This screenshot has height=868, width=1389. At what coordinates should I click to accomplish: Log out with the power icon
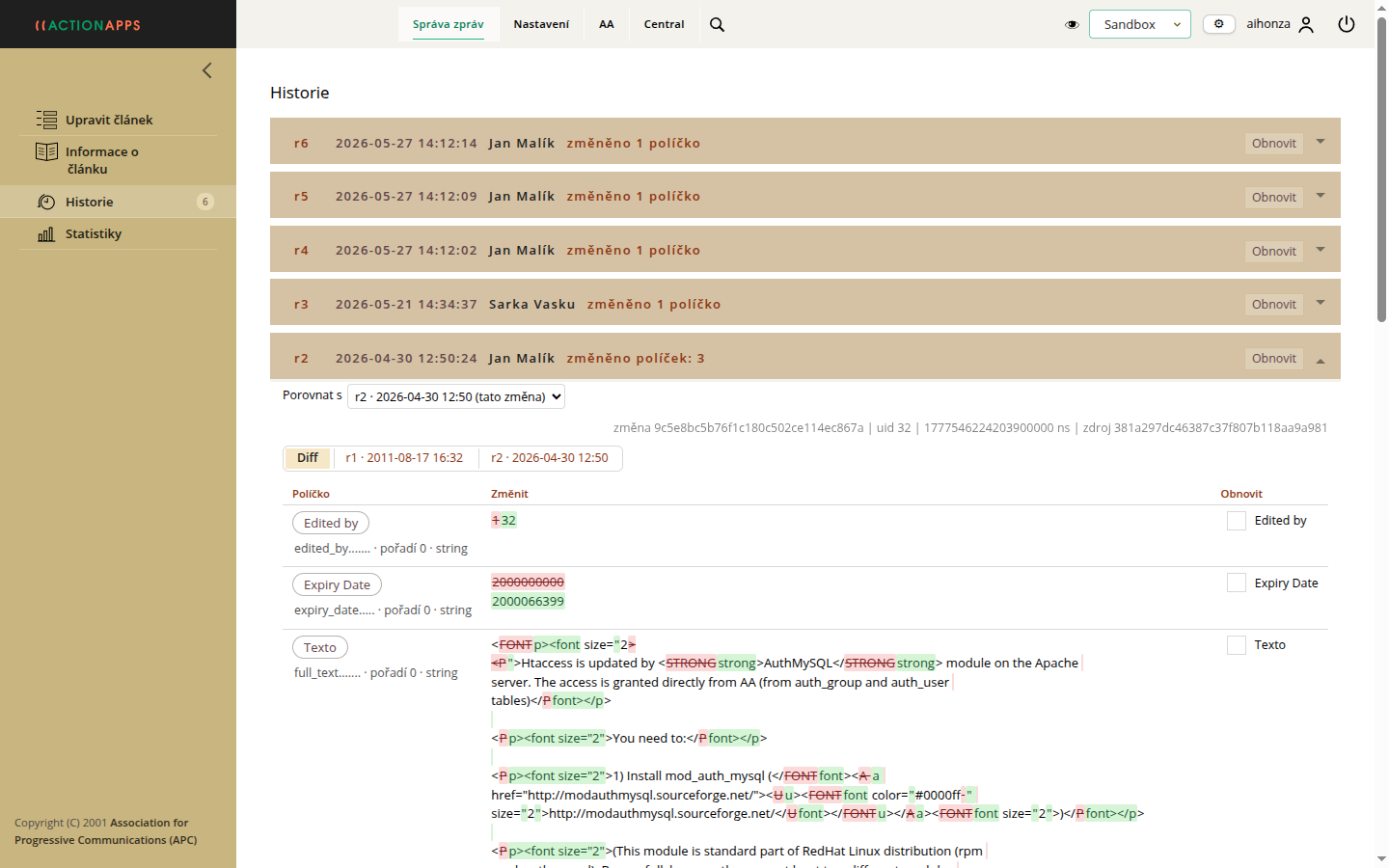1347,24
